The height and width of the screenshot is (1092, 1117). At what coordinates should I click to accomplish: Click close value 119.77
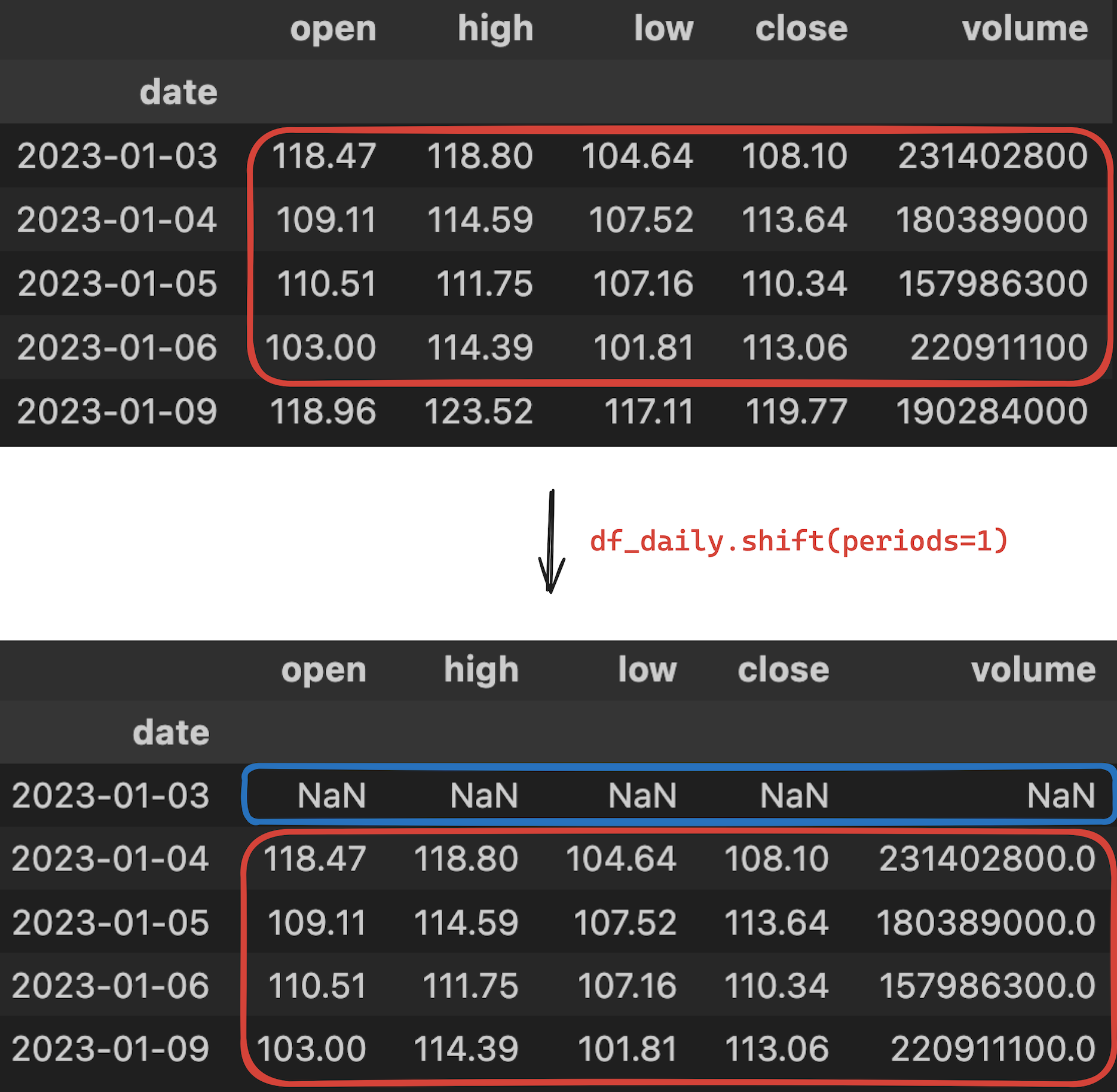797,411
